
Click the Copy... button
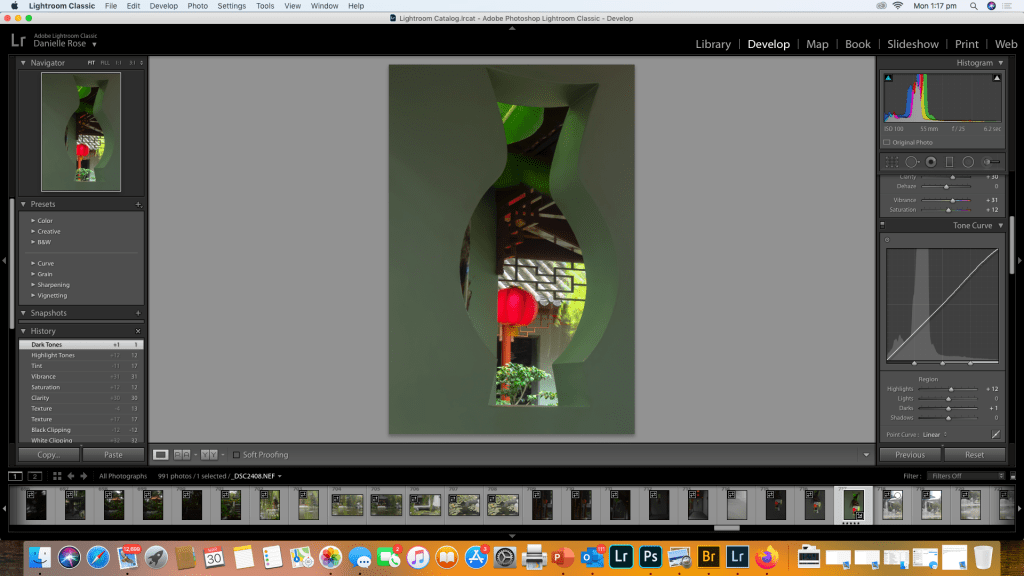(x=49, y=455)
